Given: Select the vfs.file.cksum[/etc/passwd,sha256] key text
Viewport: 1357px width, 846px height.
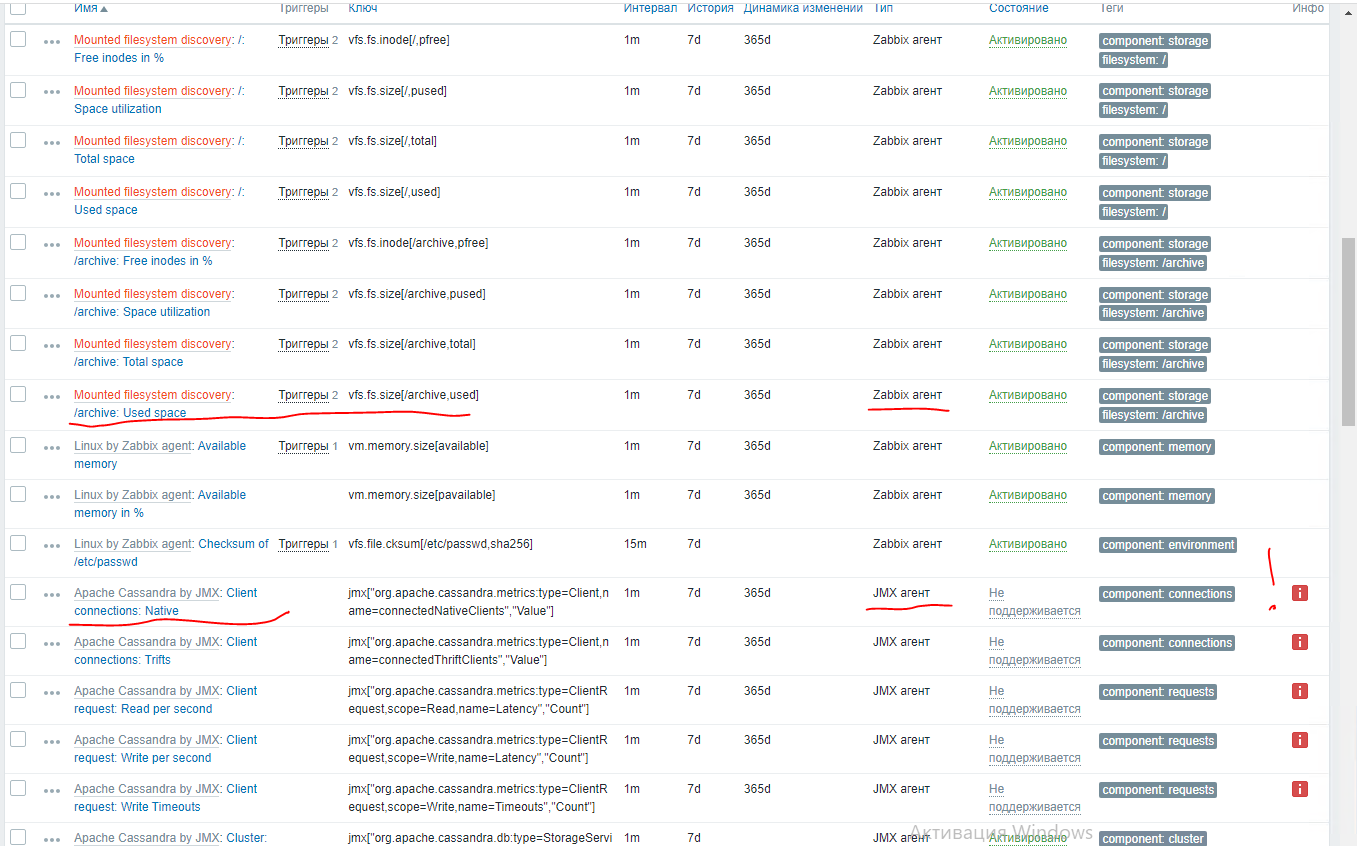Looking at the screenshot, I should [440, 544].
